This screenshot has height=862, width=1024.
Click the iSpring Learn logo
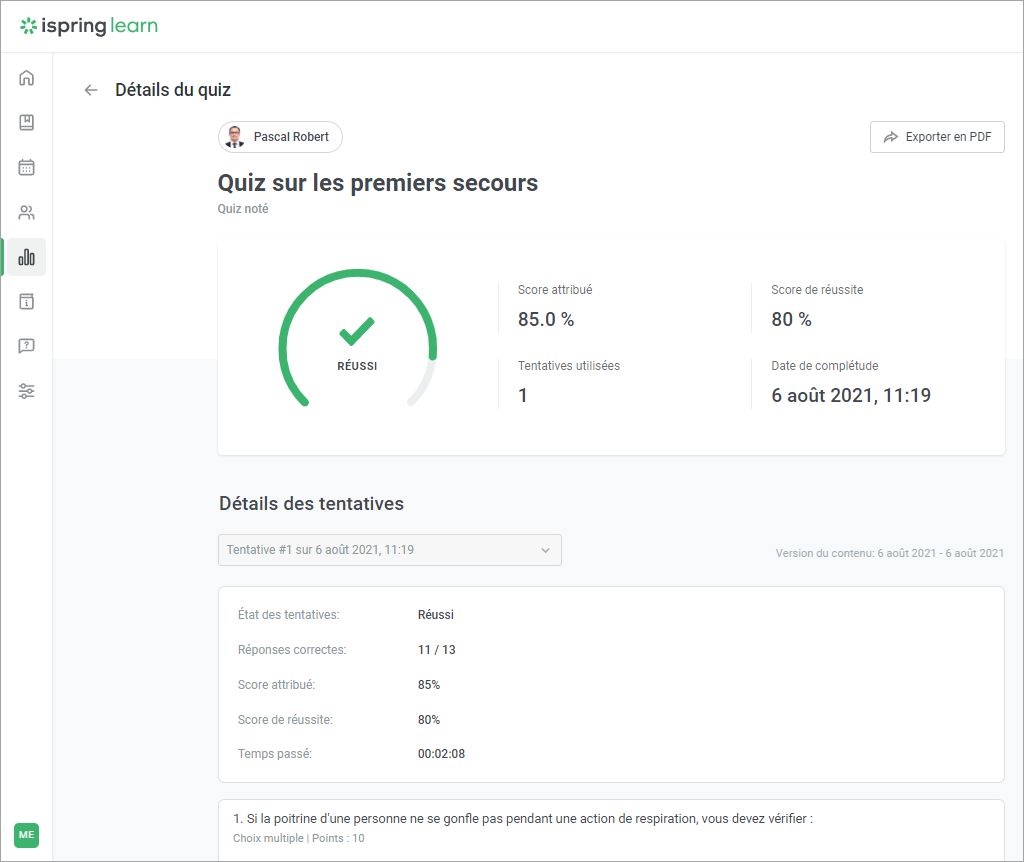tap(89, 26)
